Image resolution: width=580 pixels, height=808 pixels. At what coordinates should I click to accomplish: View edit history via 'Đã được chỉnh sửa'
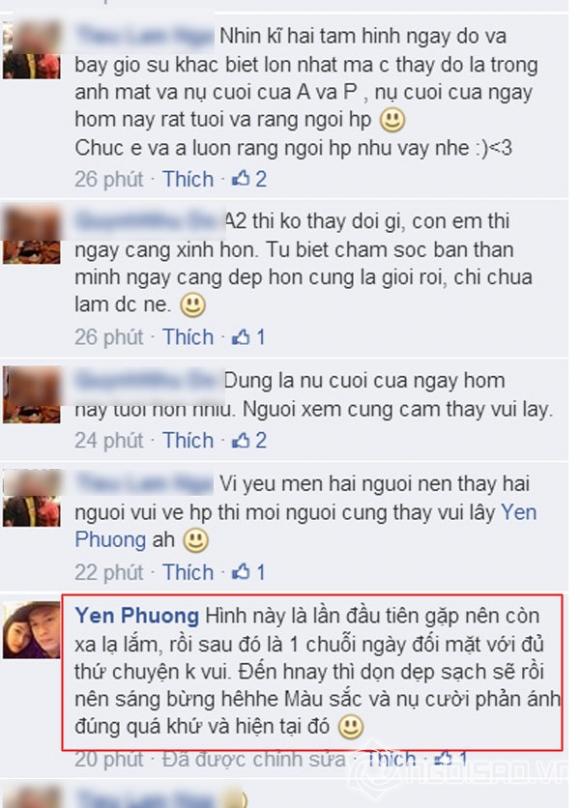pos(254,759)
